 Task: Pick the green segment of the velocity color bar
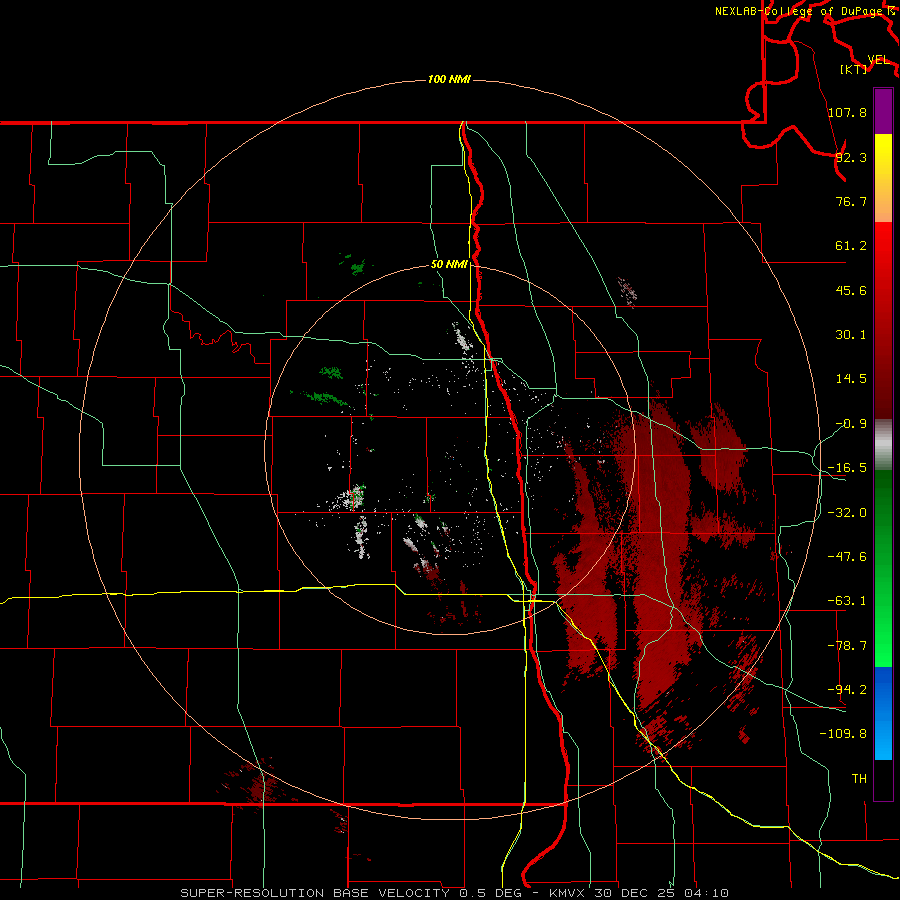coord(883,568)
